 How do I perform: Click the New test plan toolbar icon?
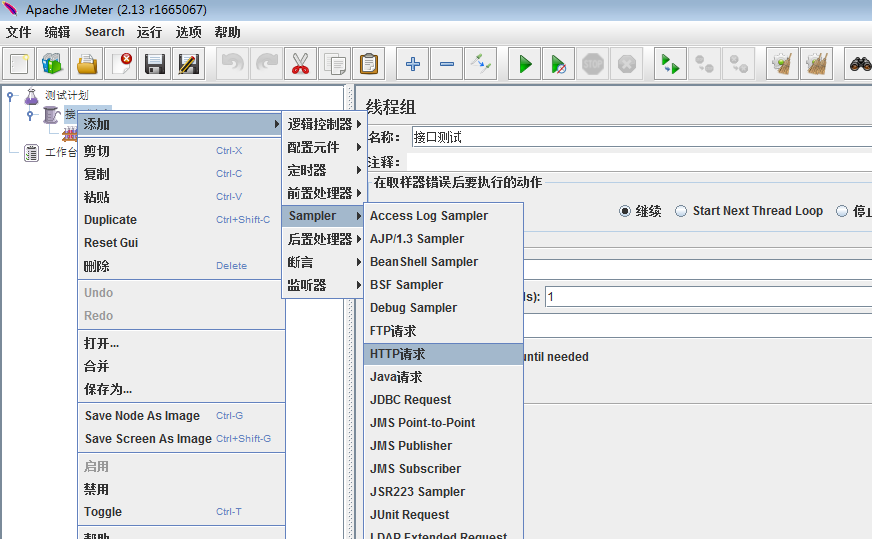19,64
